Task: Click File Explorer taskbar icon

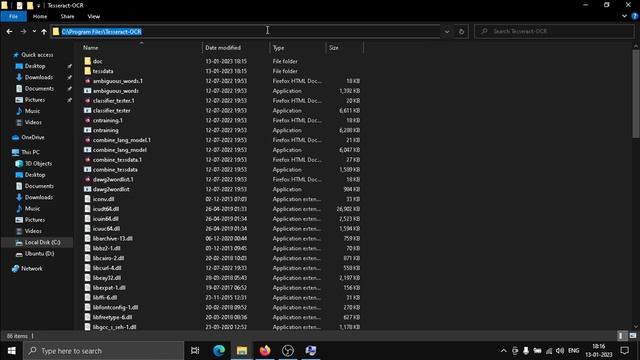Action: (x=242, y=351)
